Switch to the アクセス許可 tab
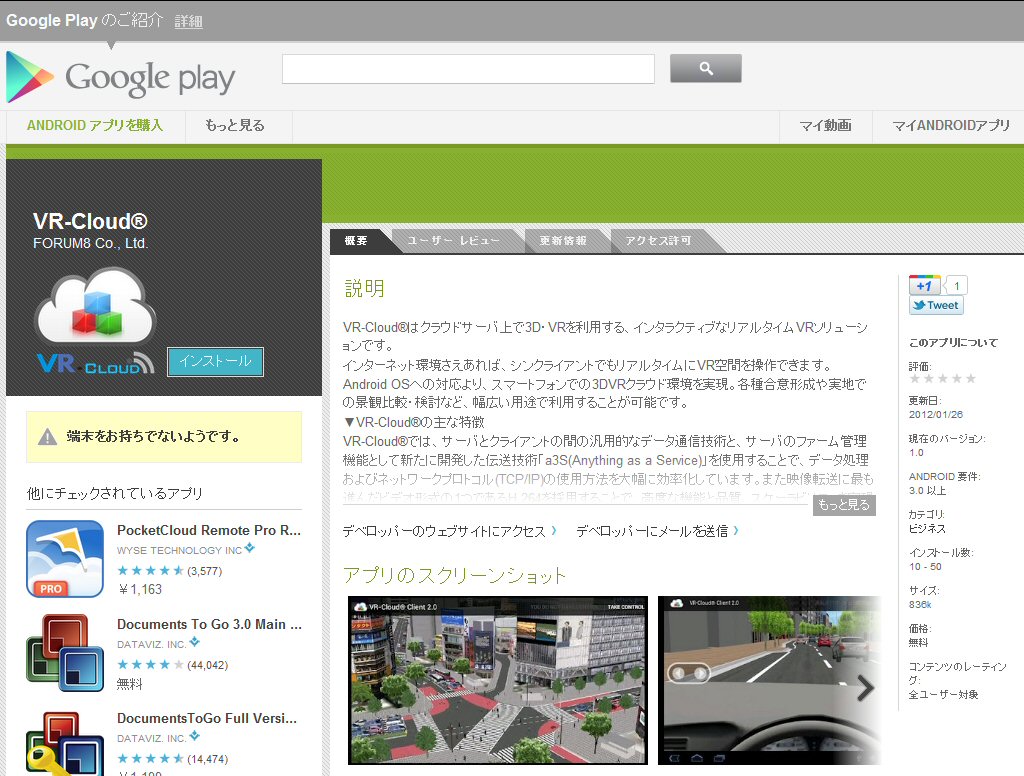The width and height of the screenshot is (1024, 776). (x=658, y=241)
